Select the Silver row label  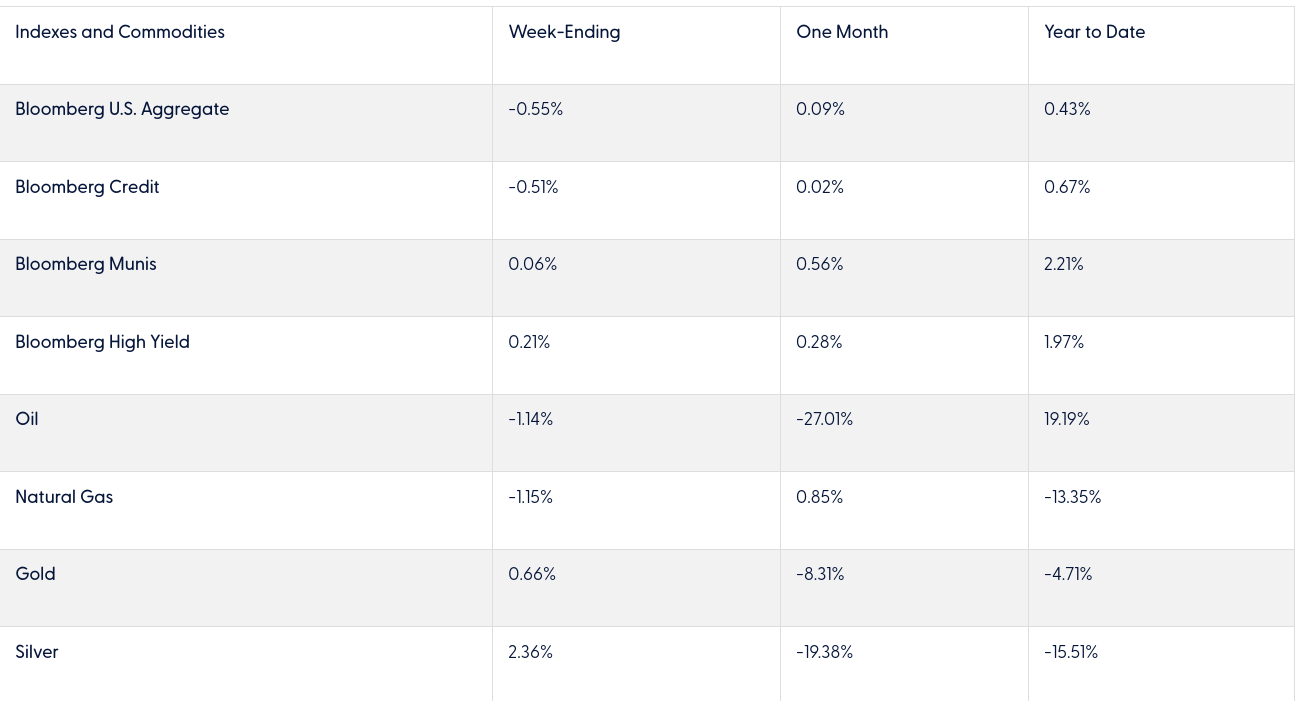[x=37, y=652]
